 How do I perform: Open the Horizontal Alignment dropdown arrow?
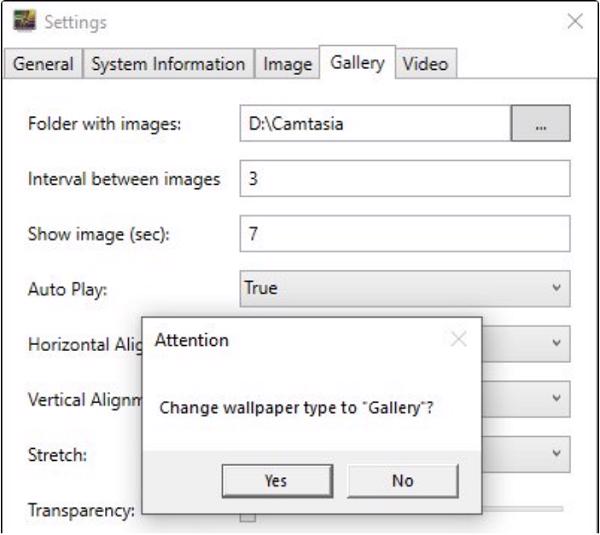(x=556, y=343)
